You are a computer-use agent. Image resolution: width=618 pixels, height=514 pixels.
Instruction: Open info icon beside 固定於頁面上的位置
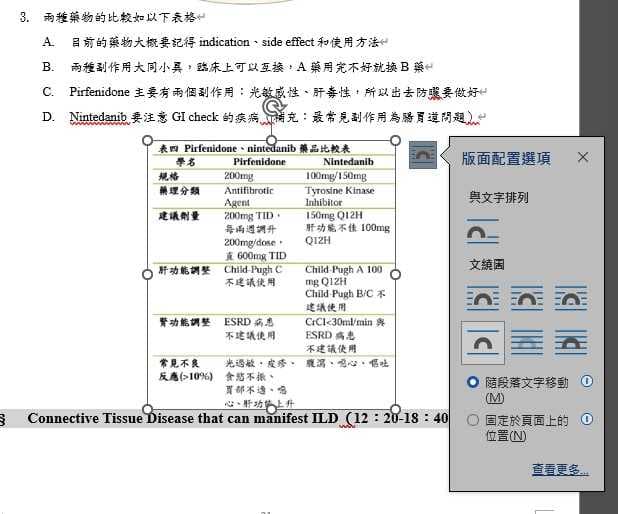click(x=587, y=419)
